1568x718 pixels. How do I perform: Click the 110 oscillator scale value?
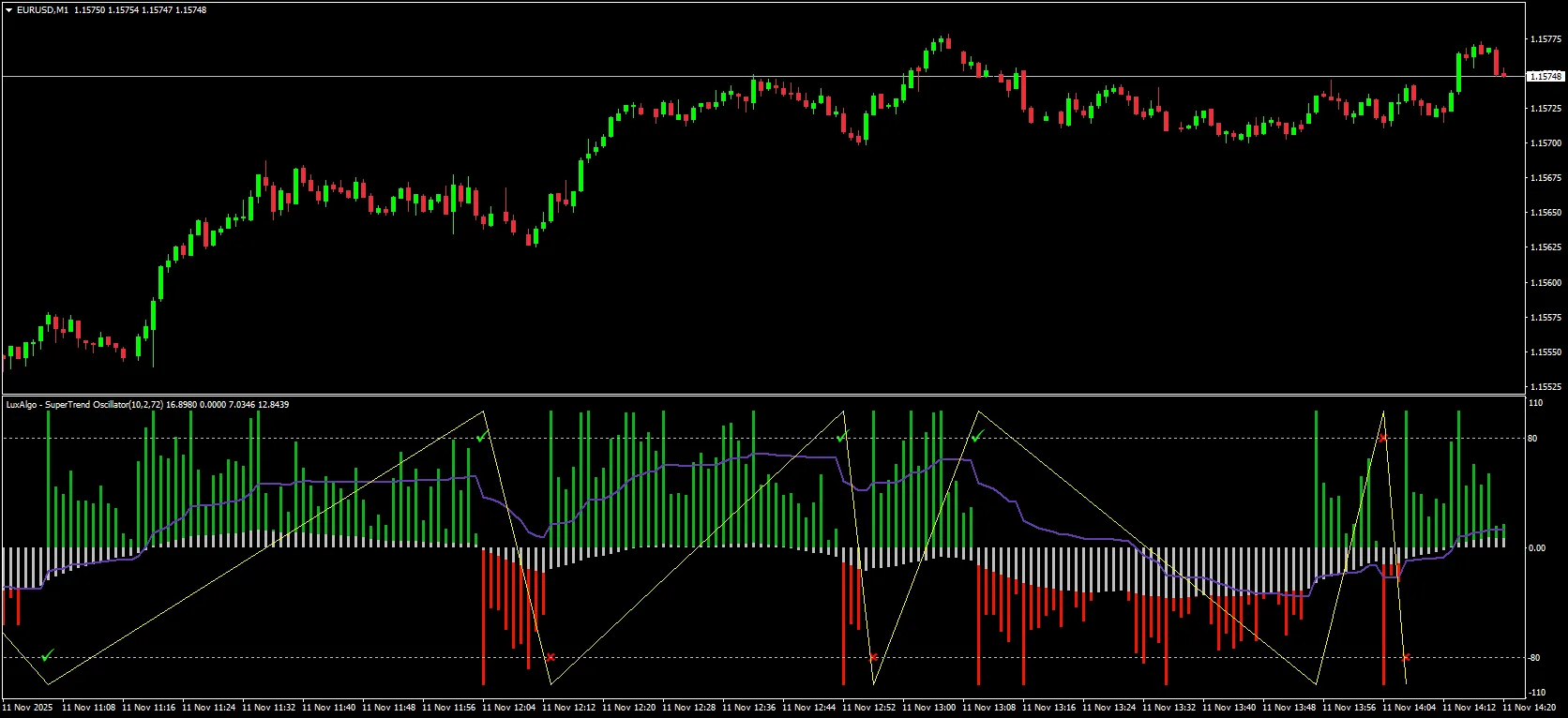click(1535, 403)
